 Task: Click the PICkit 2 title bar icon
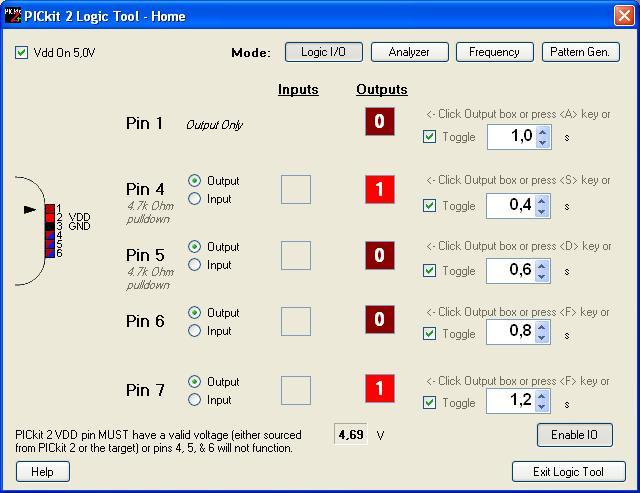tap(12, 16)
